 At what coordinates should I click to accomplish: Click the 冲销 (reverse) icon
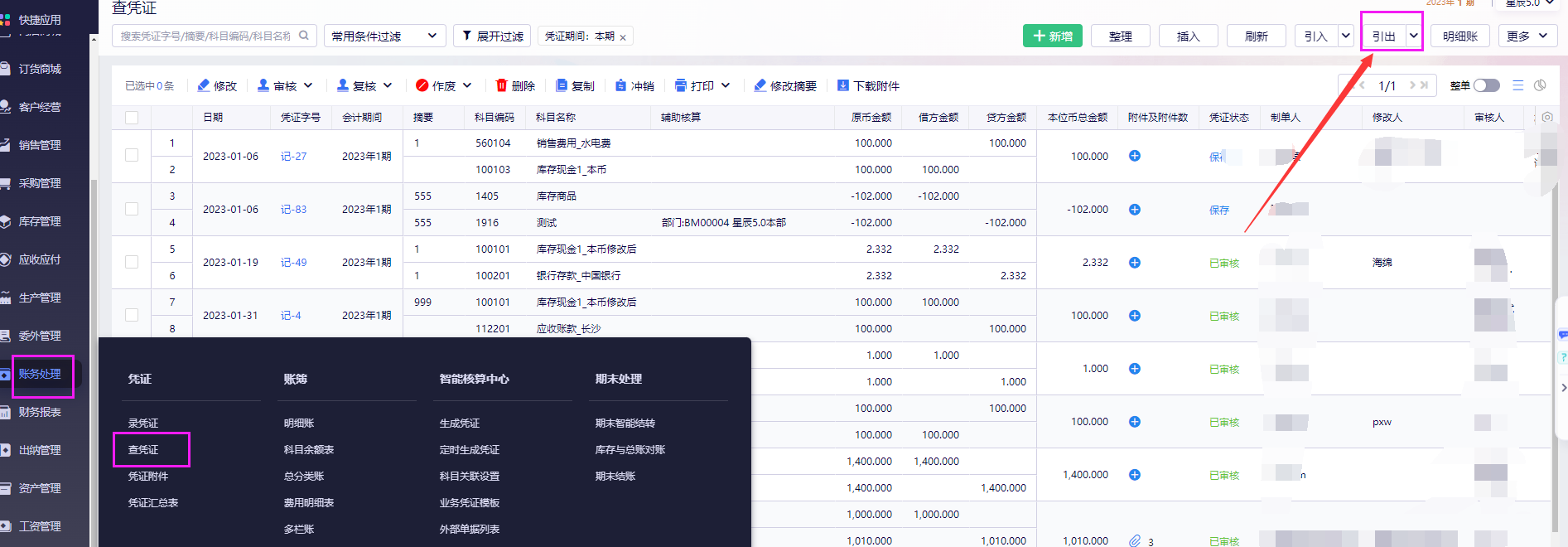click(620, 85)
